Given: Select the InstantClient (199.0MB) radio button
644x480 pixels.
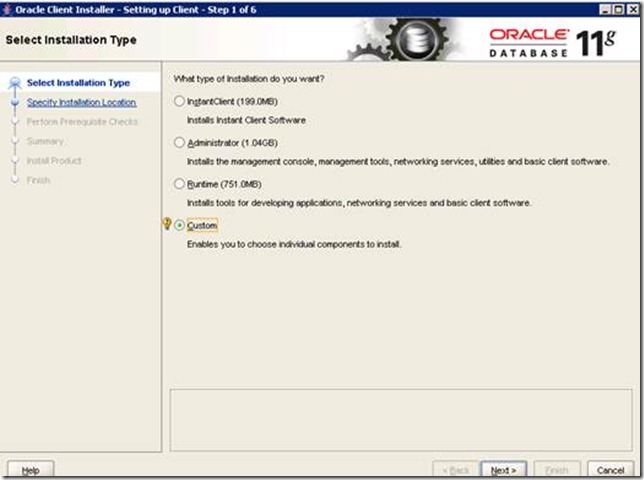Looking at the screenshot, I should pos(180,101).
